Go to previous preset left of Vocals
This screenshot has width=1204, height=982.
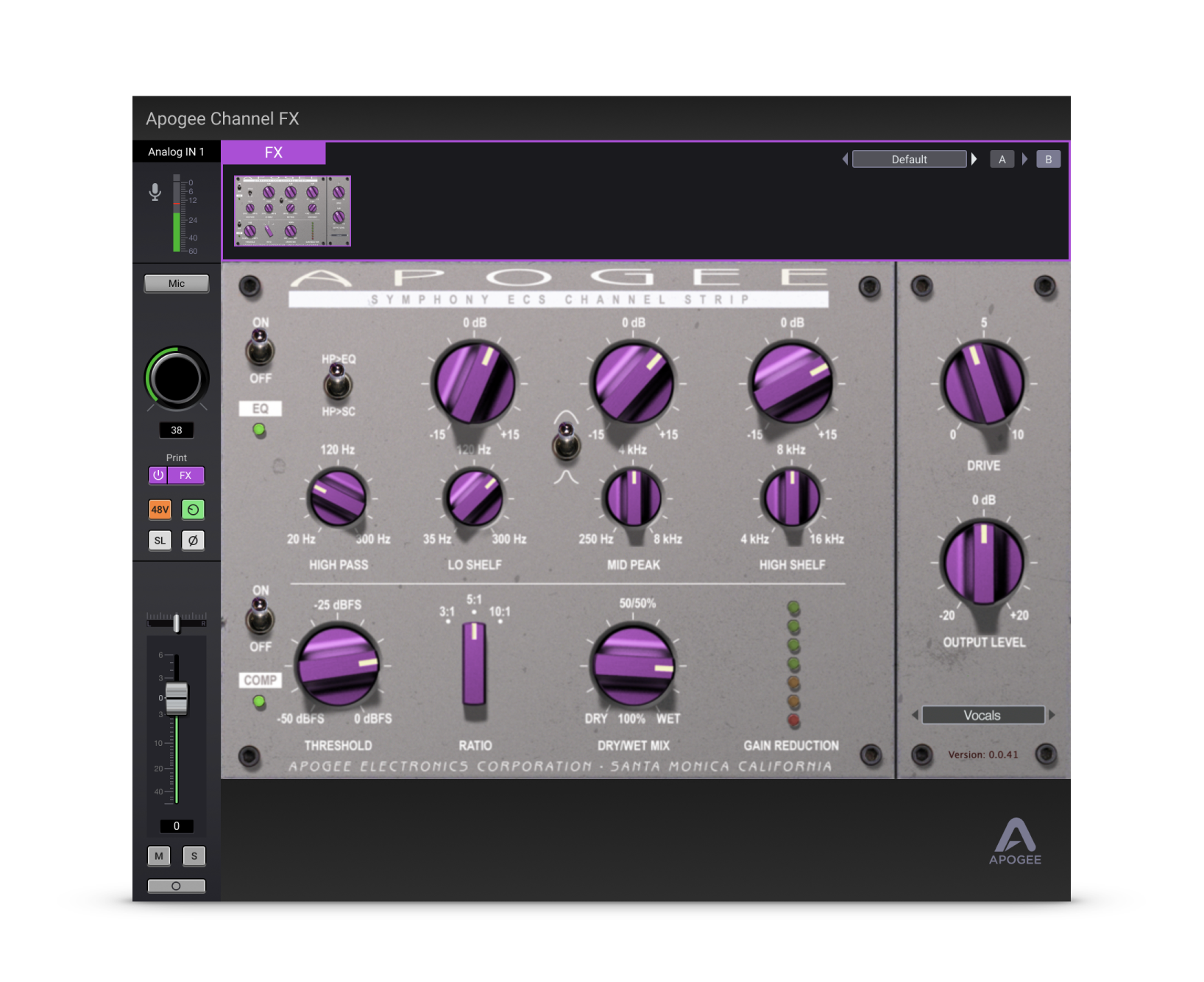coord(915,715)
